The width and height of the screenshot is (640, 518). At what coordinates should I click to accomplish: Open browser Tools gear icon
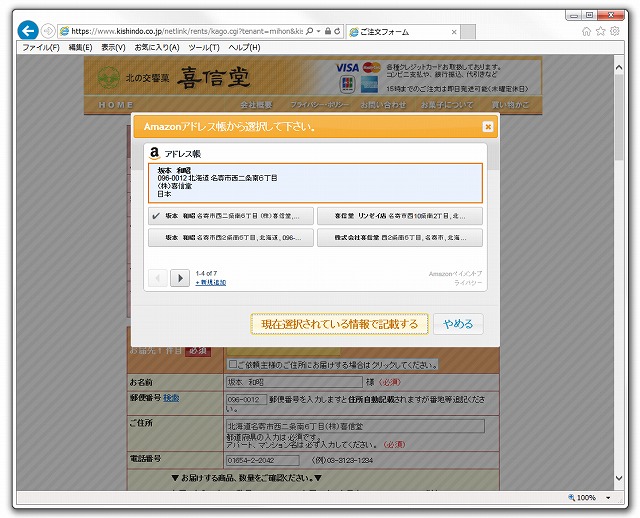614,31
